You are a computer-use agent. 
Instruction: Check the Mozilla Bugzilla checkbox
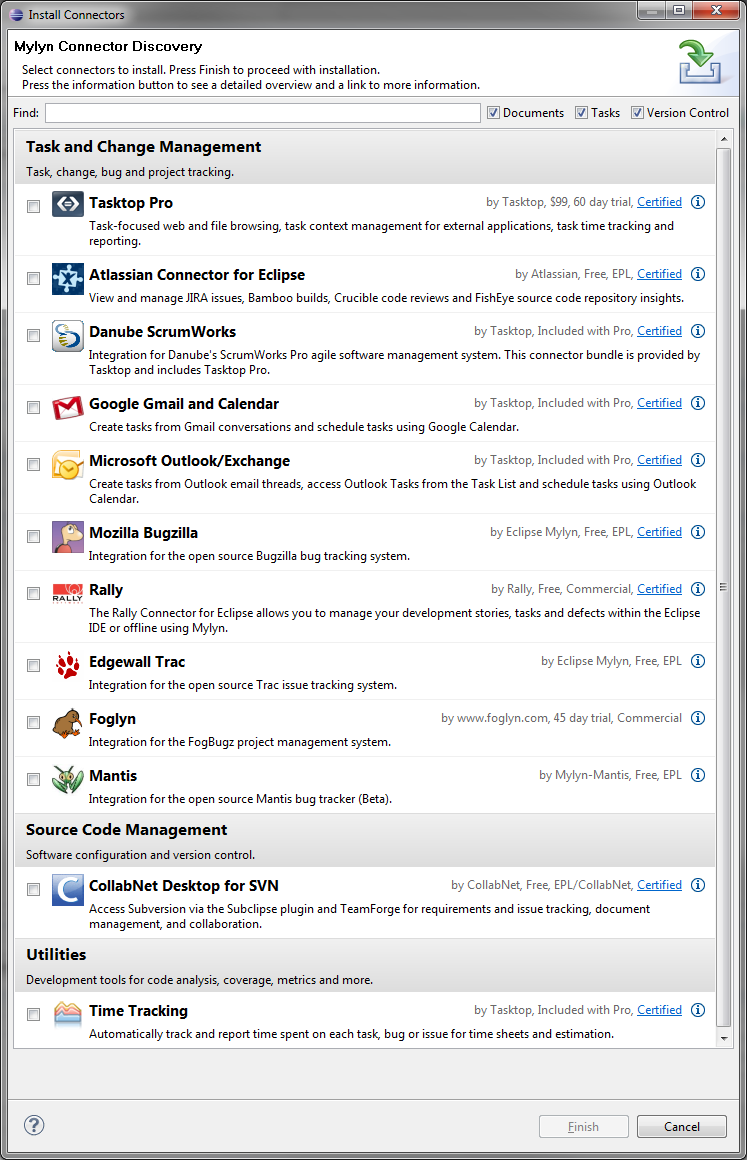[x=33, y=536]
